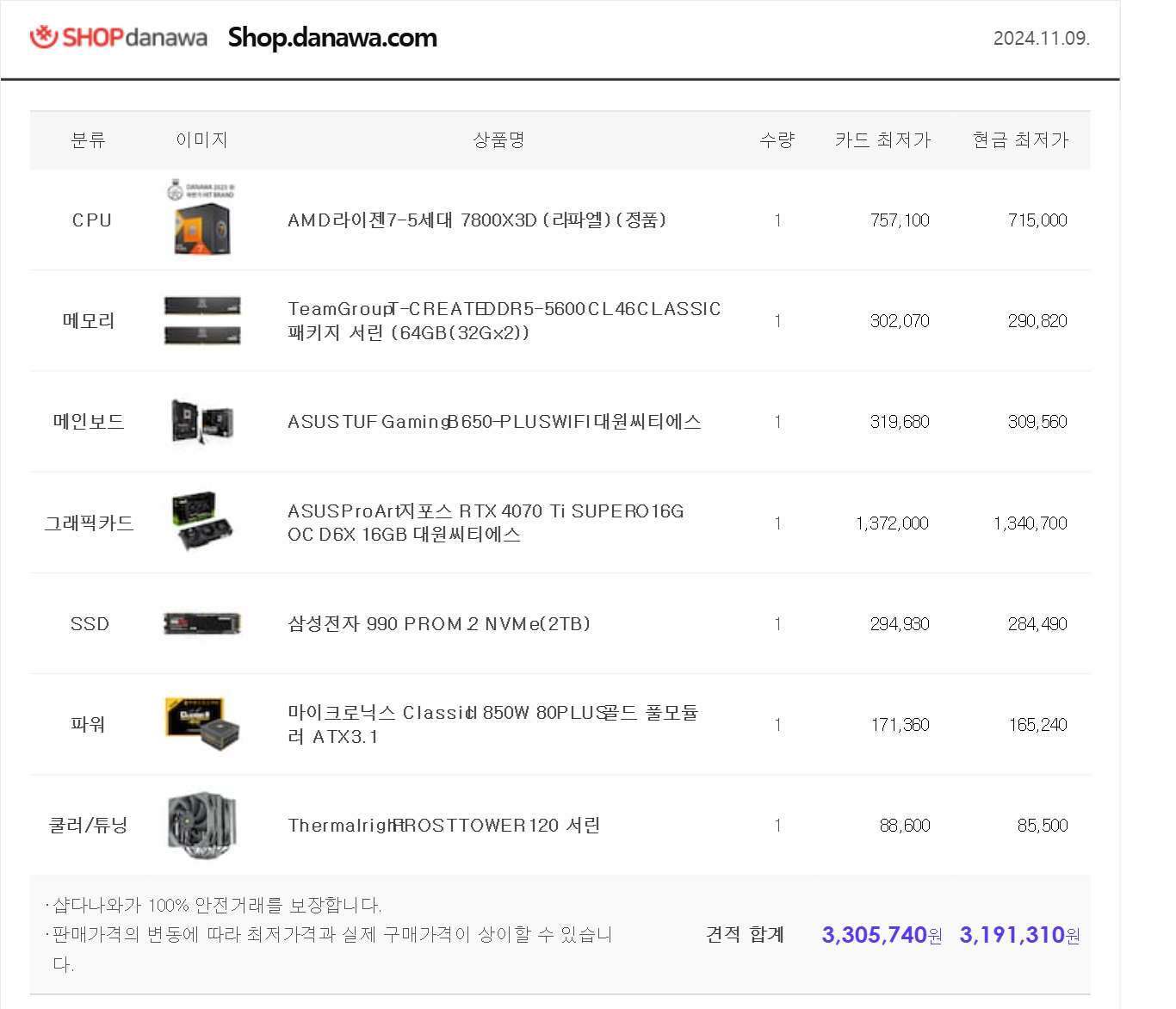Open the ASUS TUF B650 motherboard thumbnail
Image resolution: width=1176 pixels, height=1009 pixels.
202,422
